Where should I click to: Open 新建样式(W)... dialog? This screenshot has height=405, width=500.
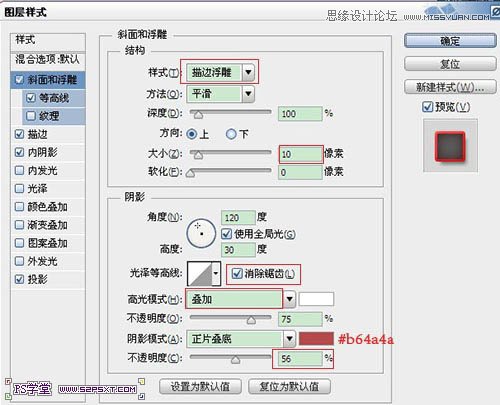point(450,87)
